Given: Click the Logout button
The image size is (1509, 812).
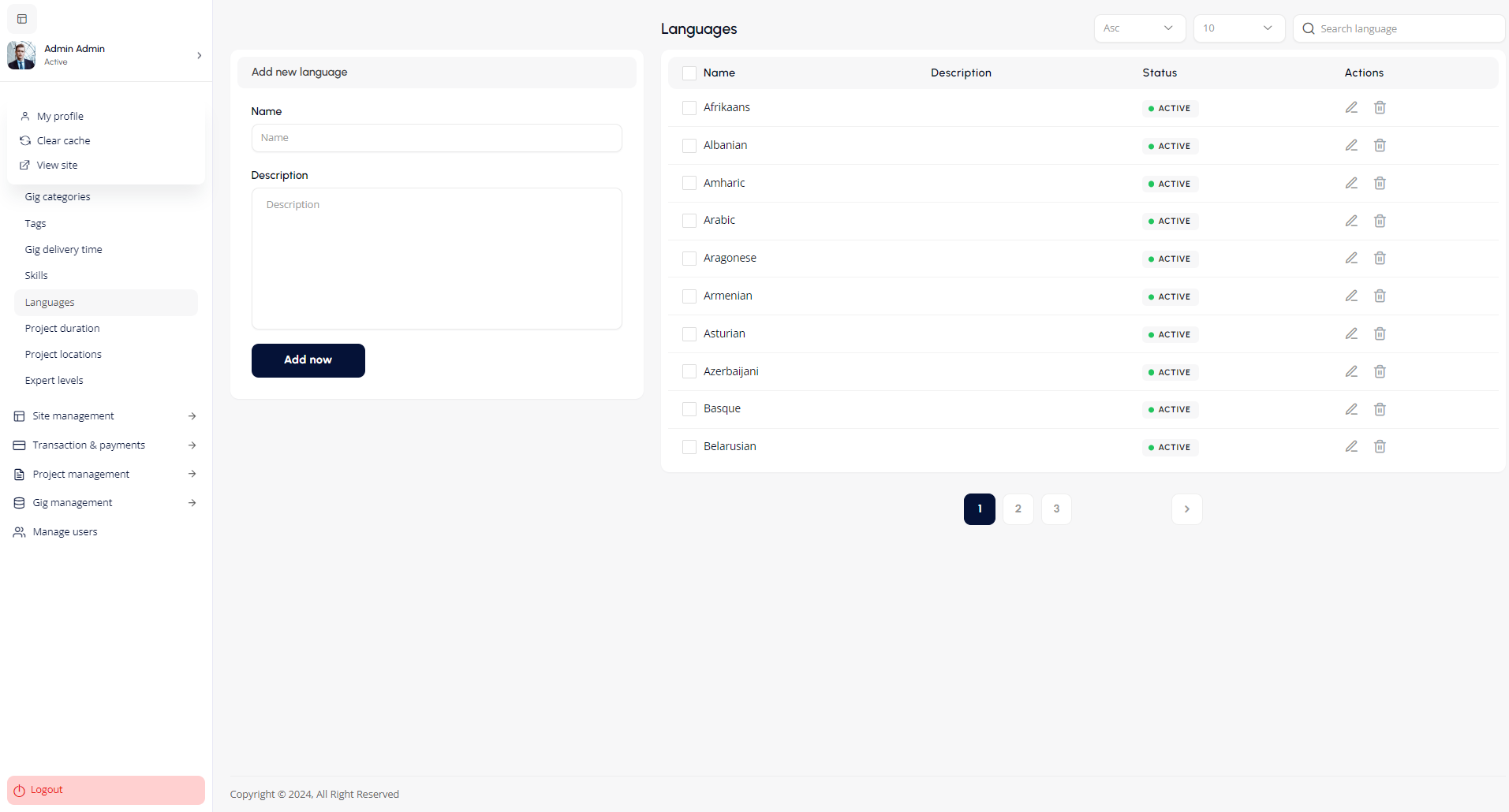Looking at the screenshot, I should click(x=106, y=790).
